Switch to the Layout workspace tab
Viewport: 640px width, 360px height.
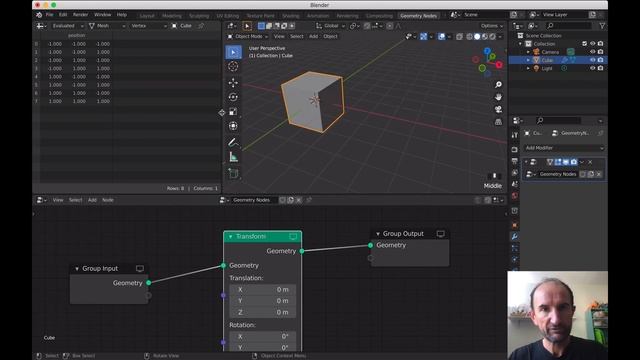click(x=147, y=16)
